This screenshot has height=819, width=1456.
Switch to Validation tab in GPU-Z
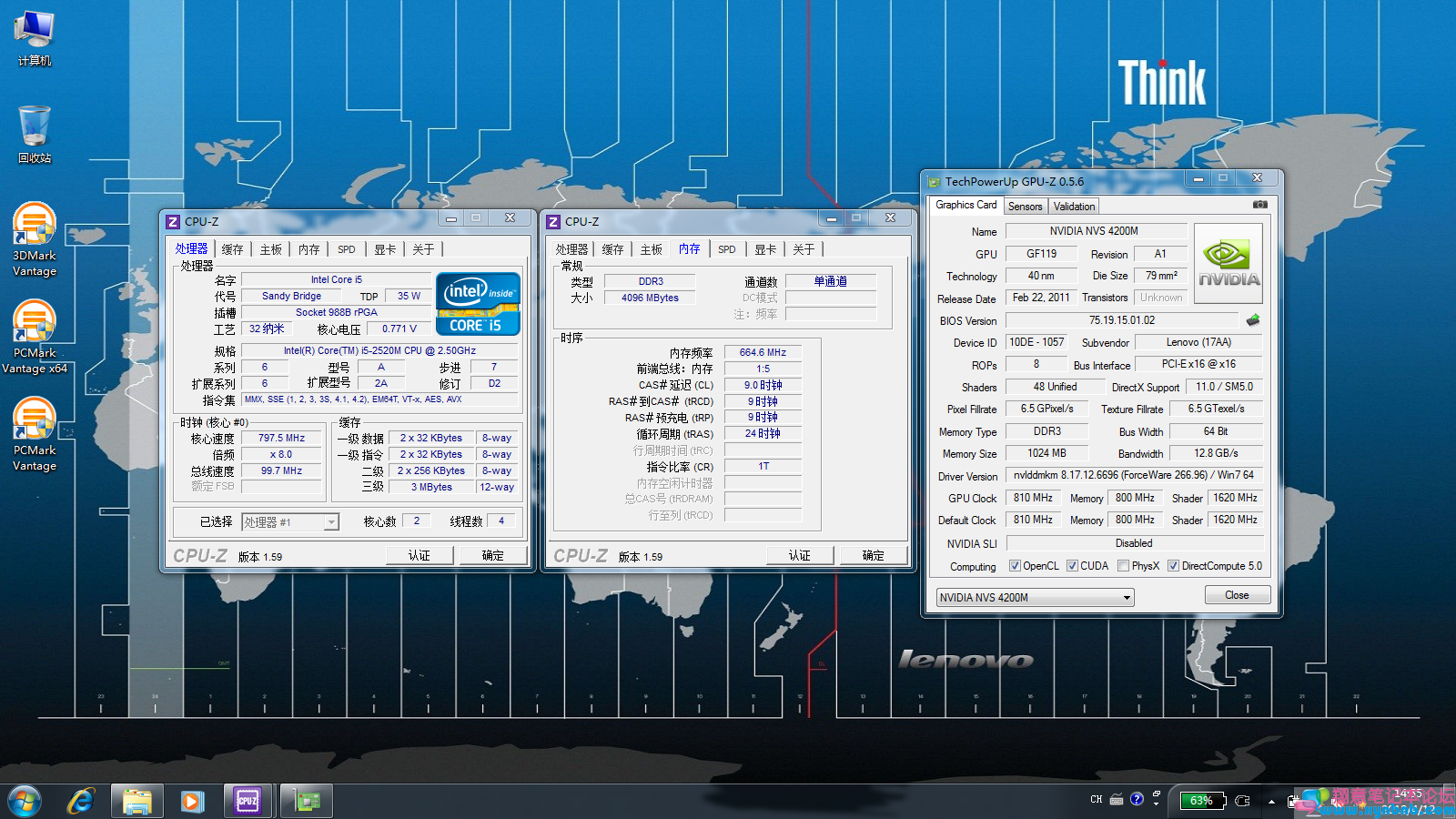tap(1074, 207)
